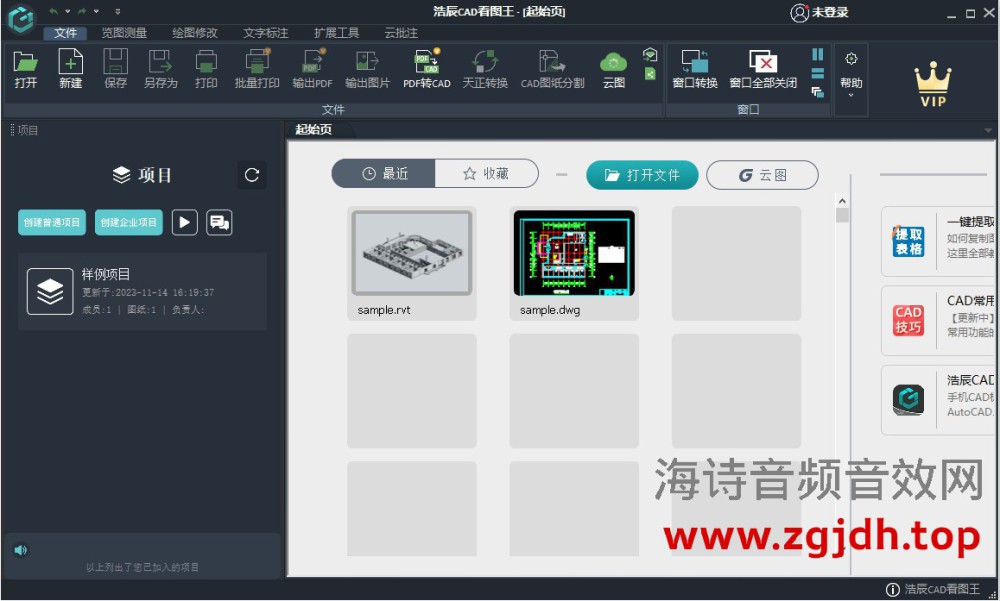The image size is (1000, 601).
Task: Choose 另存为 save as icon
Action: pyautogui.click(x=160, y=69)
